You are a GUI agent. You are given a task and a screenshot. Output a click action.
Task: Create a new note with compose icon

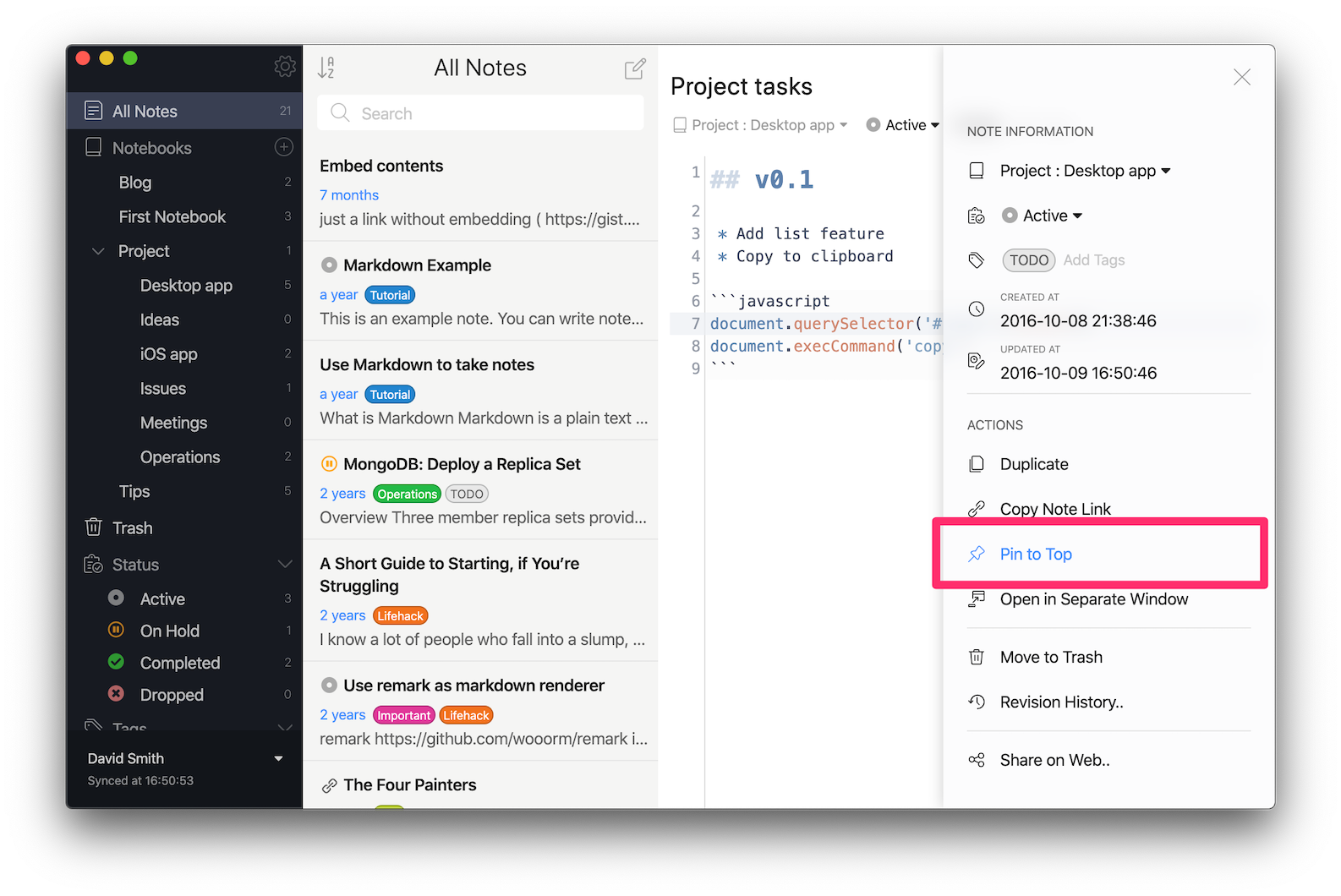(x=635, y=68)
